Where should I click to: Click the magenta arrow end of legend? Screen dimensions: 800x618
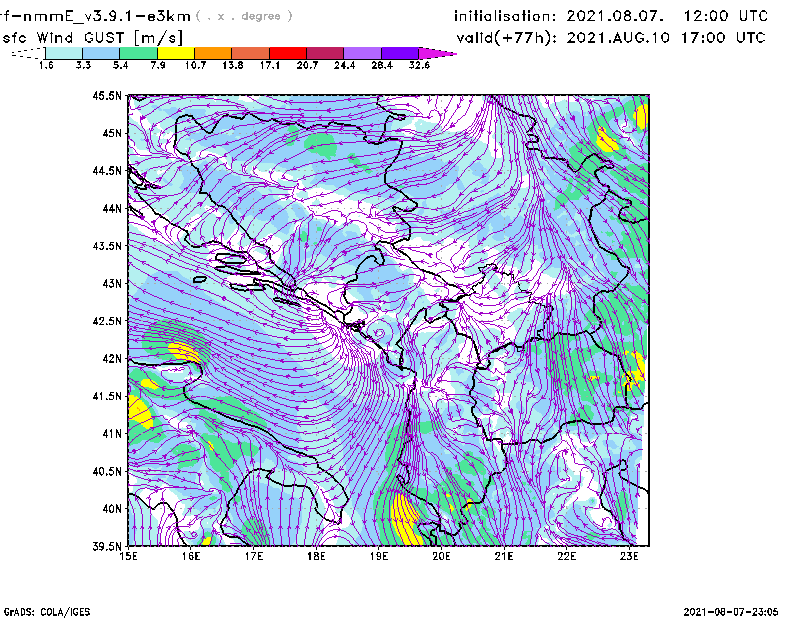[437, 53]
